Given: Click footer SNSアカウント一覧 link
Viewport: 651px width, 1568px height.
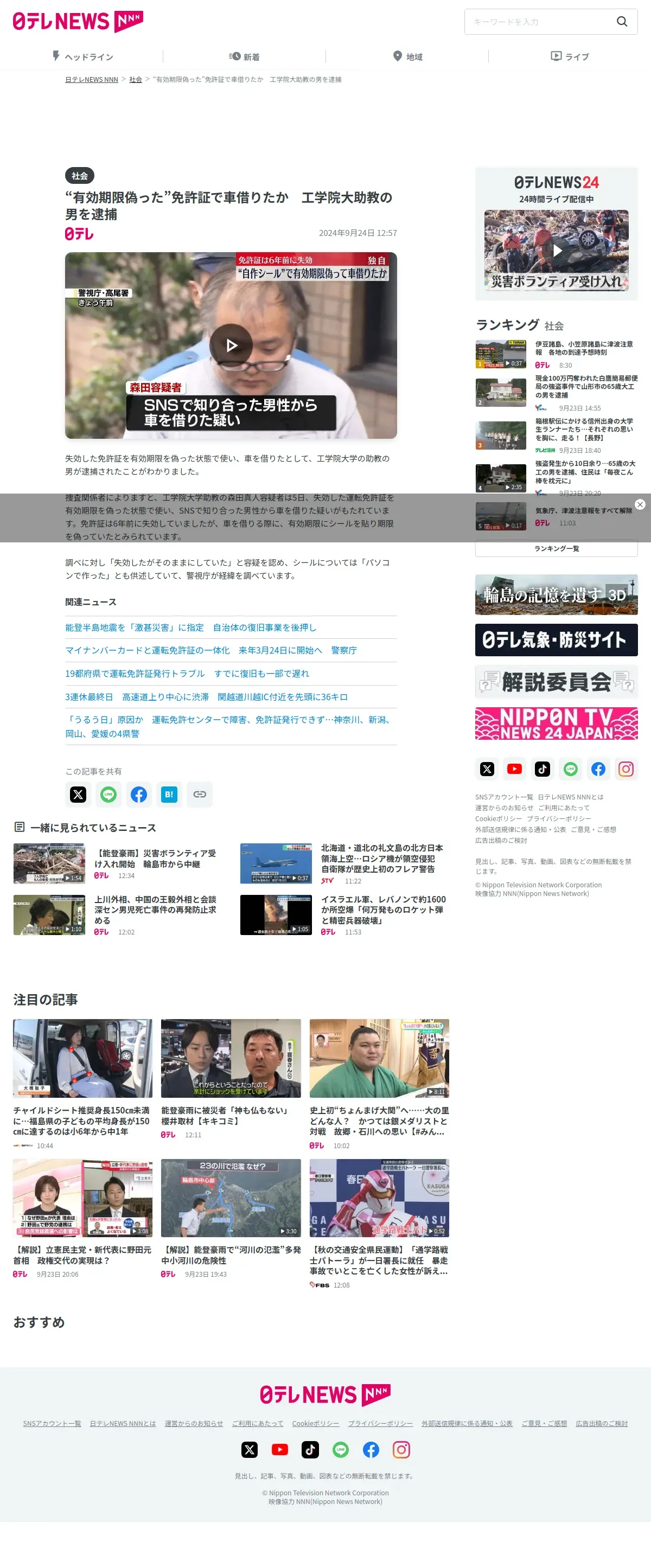Looking at the screenshot, I should coord(52,1423).
